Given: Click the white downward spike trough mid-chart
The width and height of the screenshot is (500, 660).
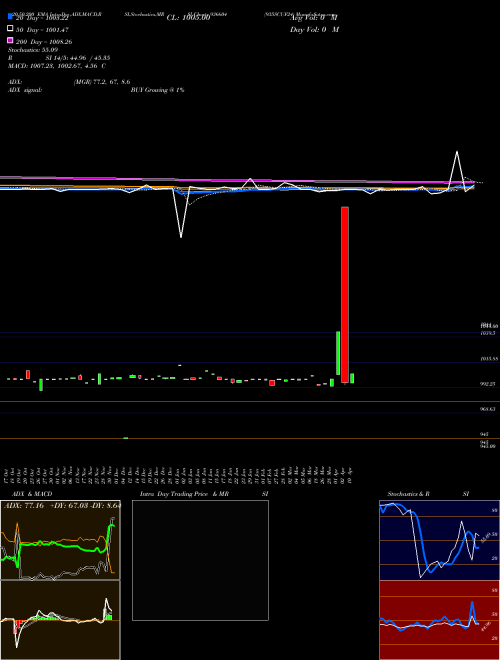Looking at the screenshot, I should point(181,237).
